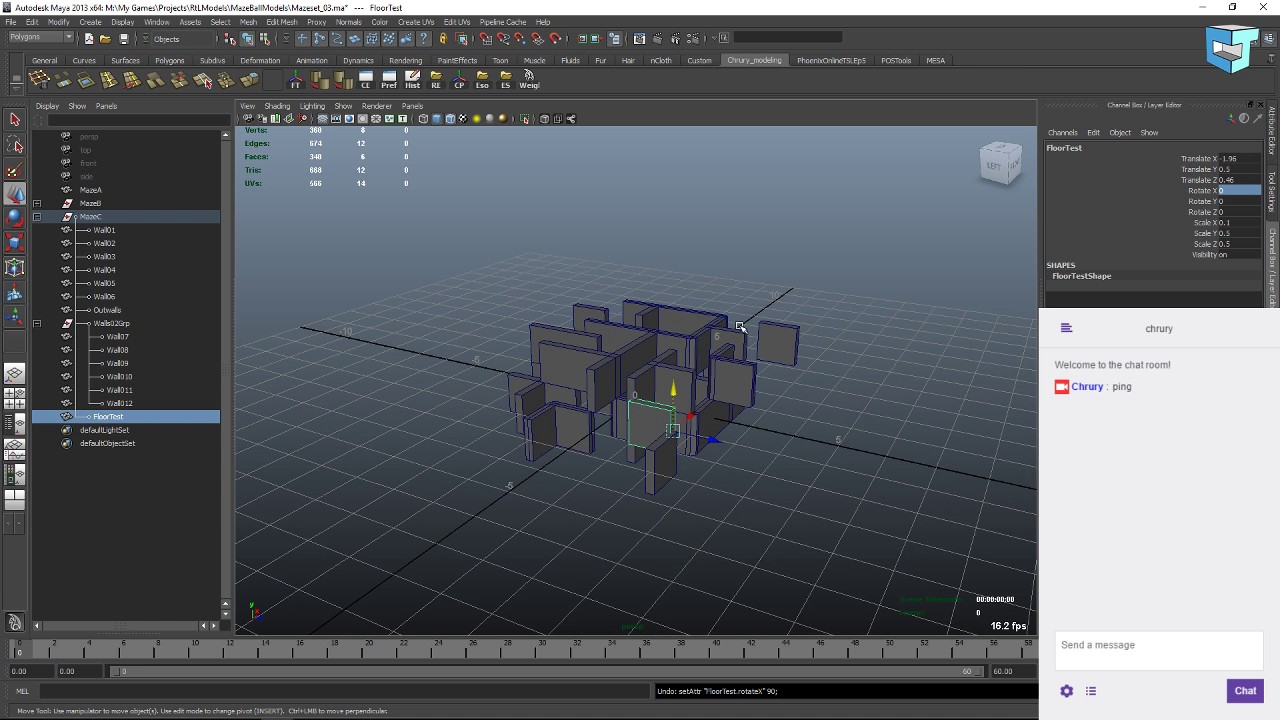
Task: Click the Save Scene disk icon
Action: coord(123,39)
